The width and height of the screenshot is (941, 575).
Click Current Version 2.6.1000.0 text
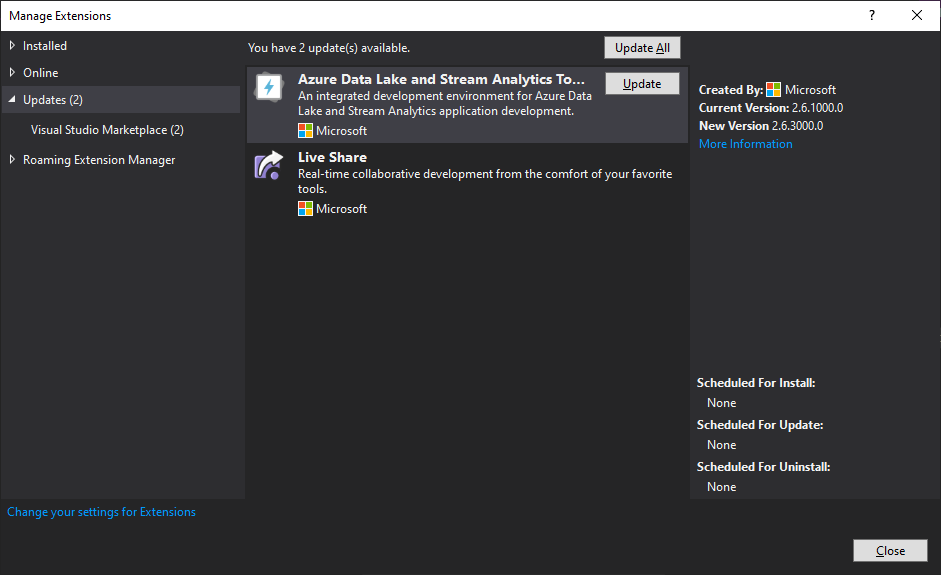click(771, 108)
